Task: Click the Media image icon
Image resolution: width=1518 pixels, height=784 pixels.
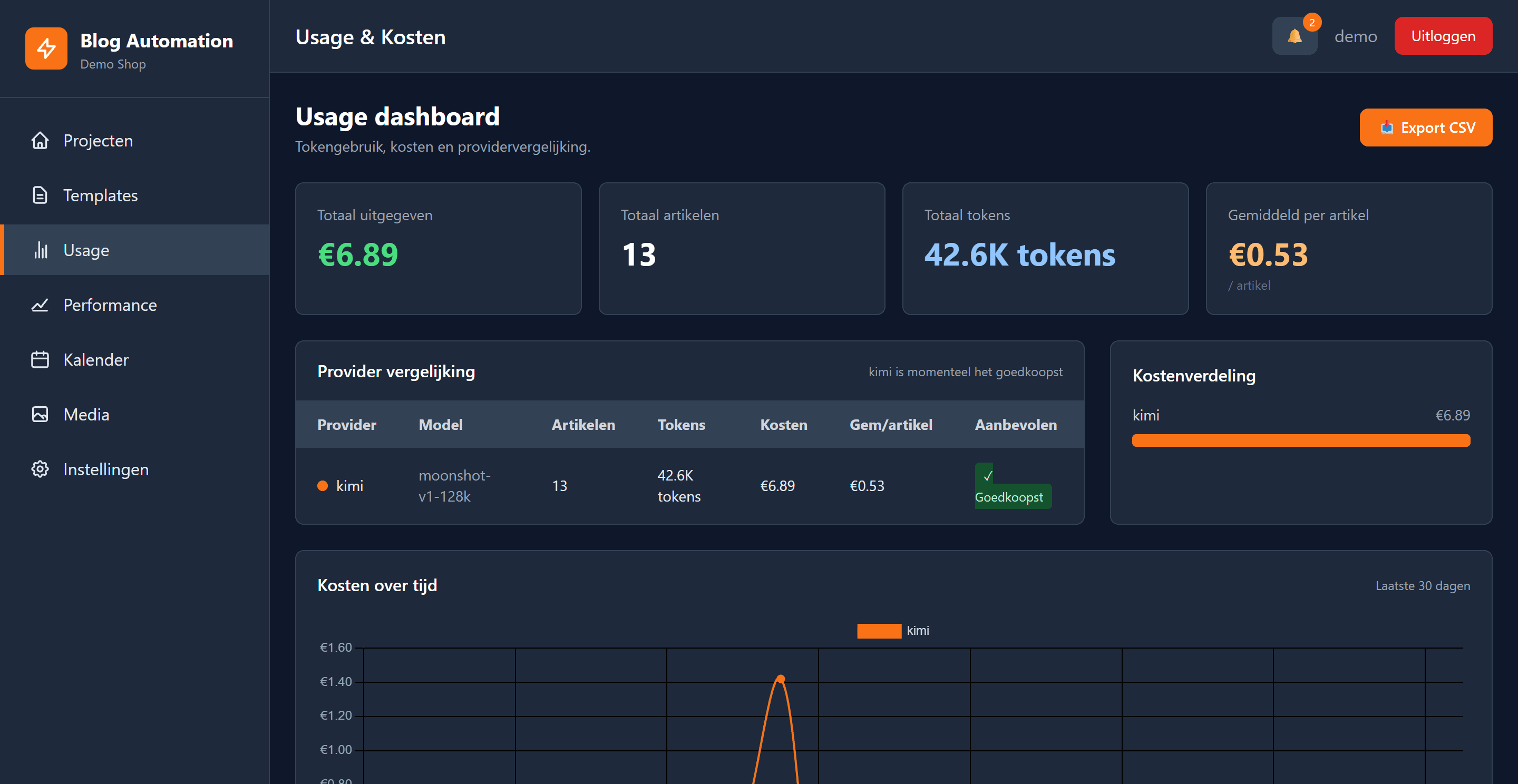Action: (40, 415)
